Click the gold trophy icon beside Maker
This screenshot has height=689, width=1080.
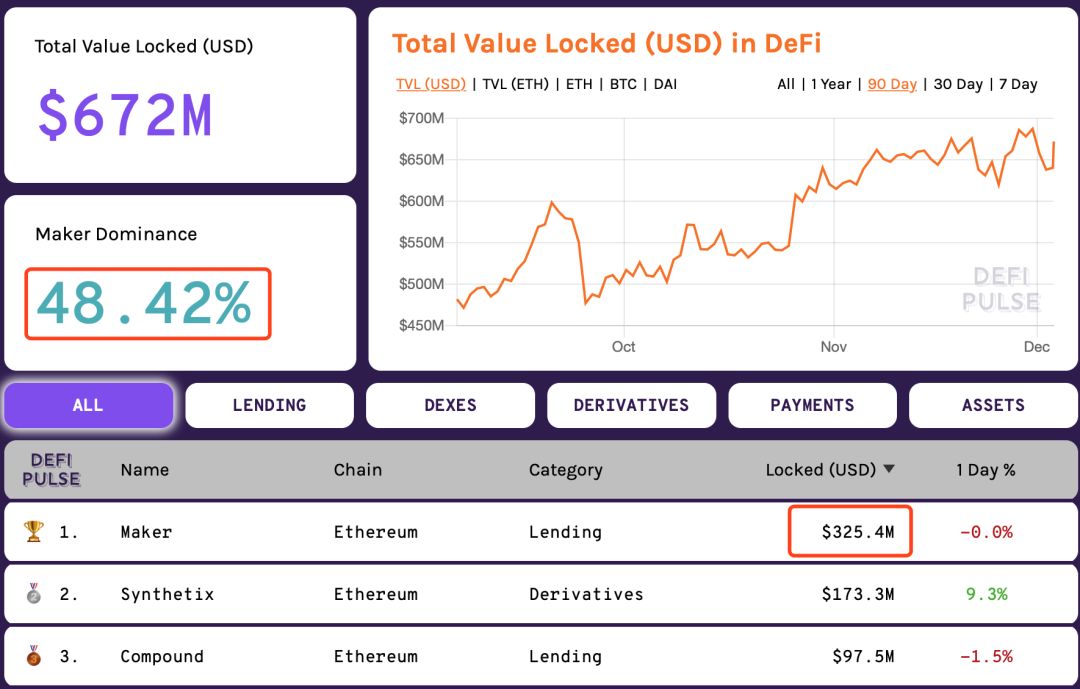(33, 531)
